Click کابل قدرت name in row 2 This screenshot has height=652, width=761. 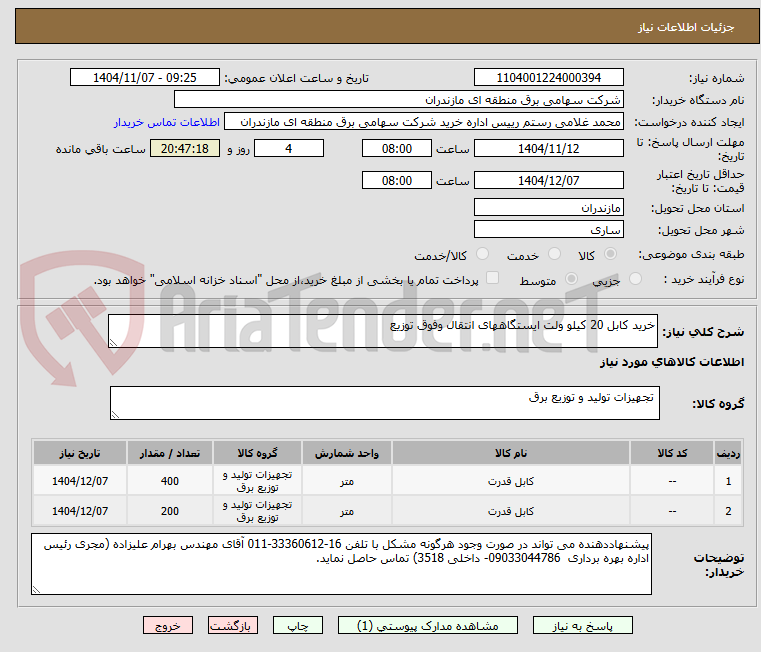(x=511, y=511)
